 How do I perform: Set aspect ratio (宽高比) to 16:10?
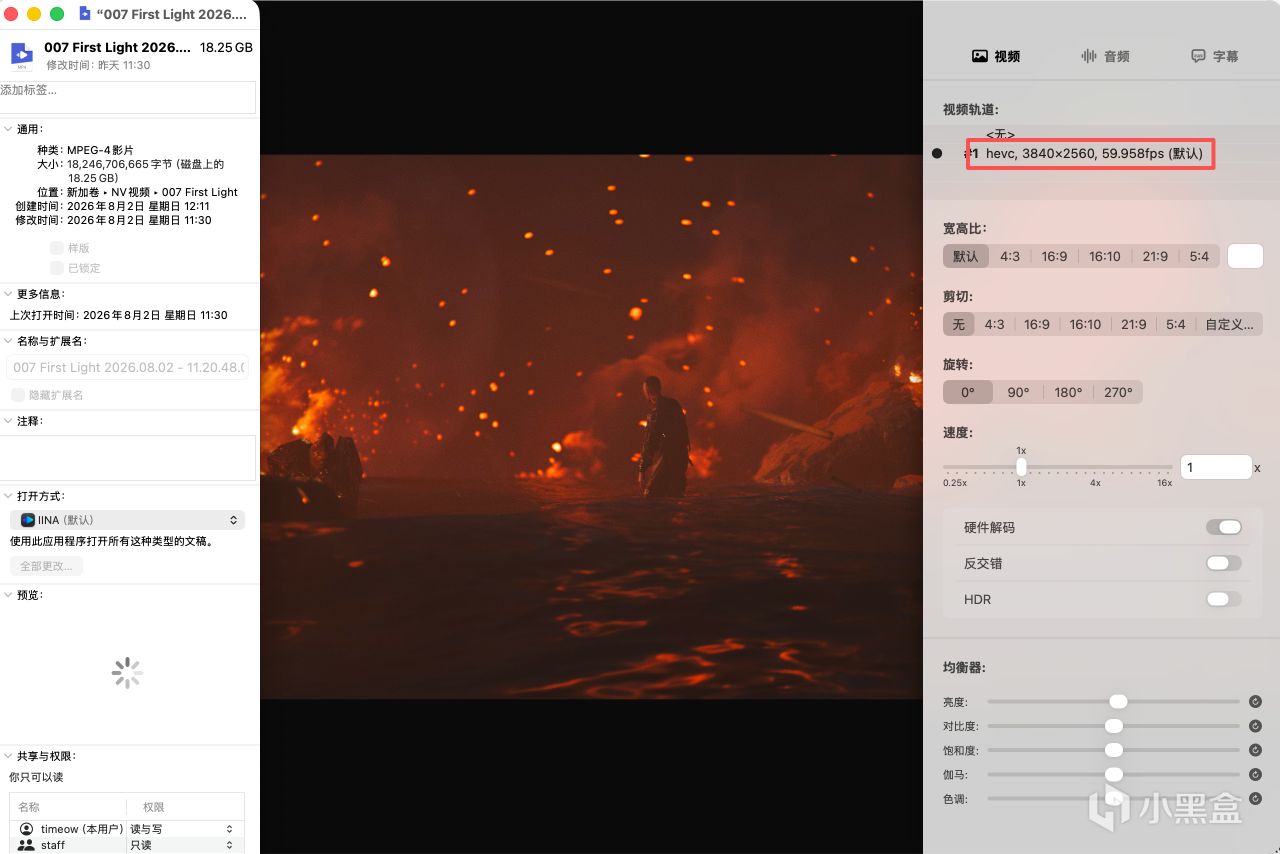1105,256
